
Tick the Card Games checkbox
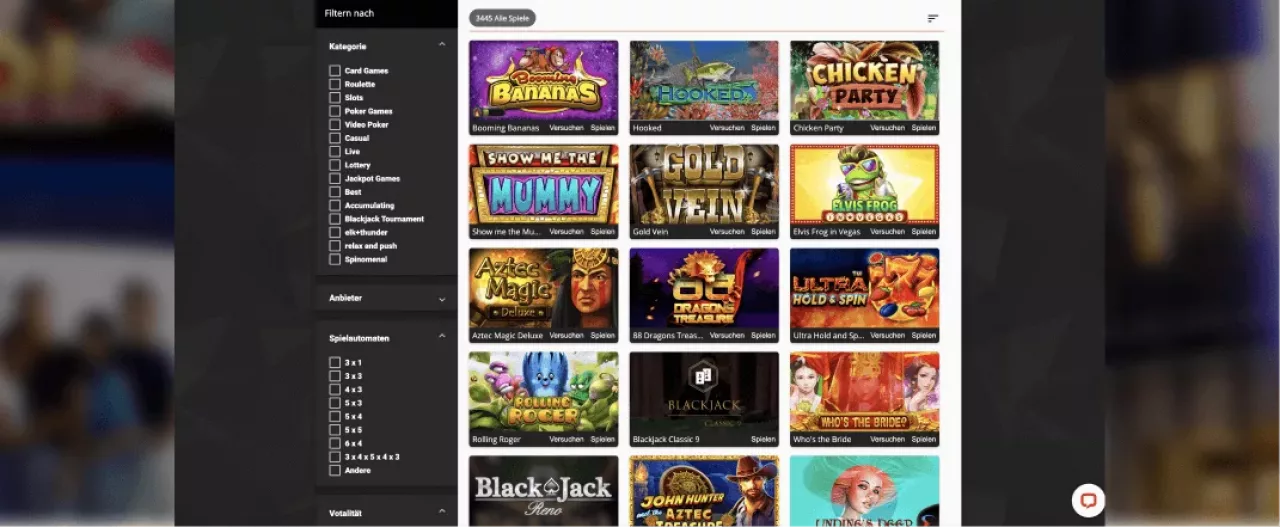coord(335,71)
